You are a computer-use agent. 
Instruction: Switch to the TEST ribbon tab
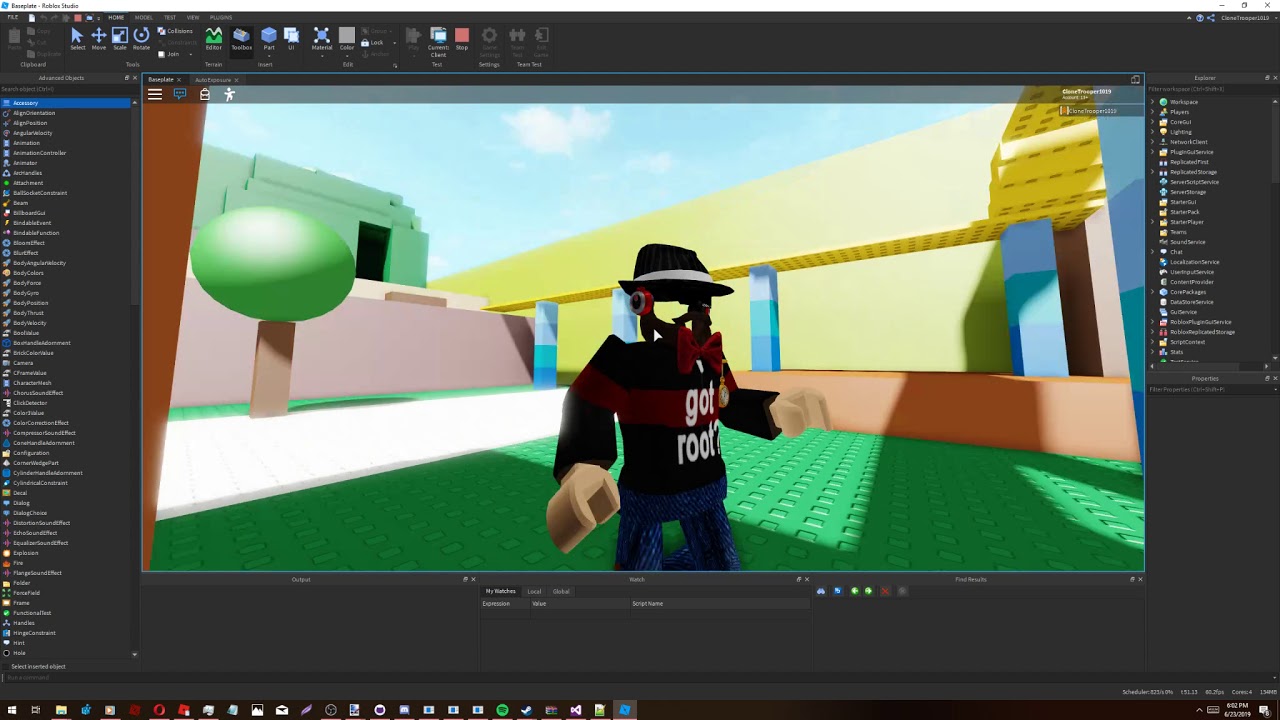[170, 18]
